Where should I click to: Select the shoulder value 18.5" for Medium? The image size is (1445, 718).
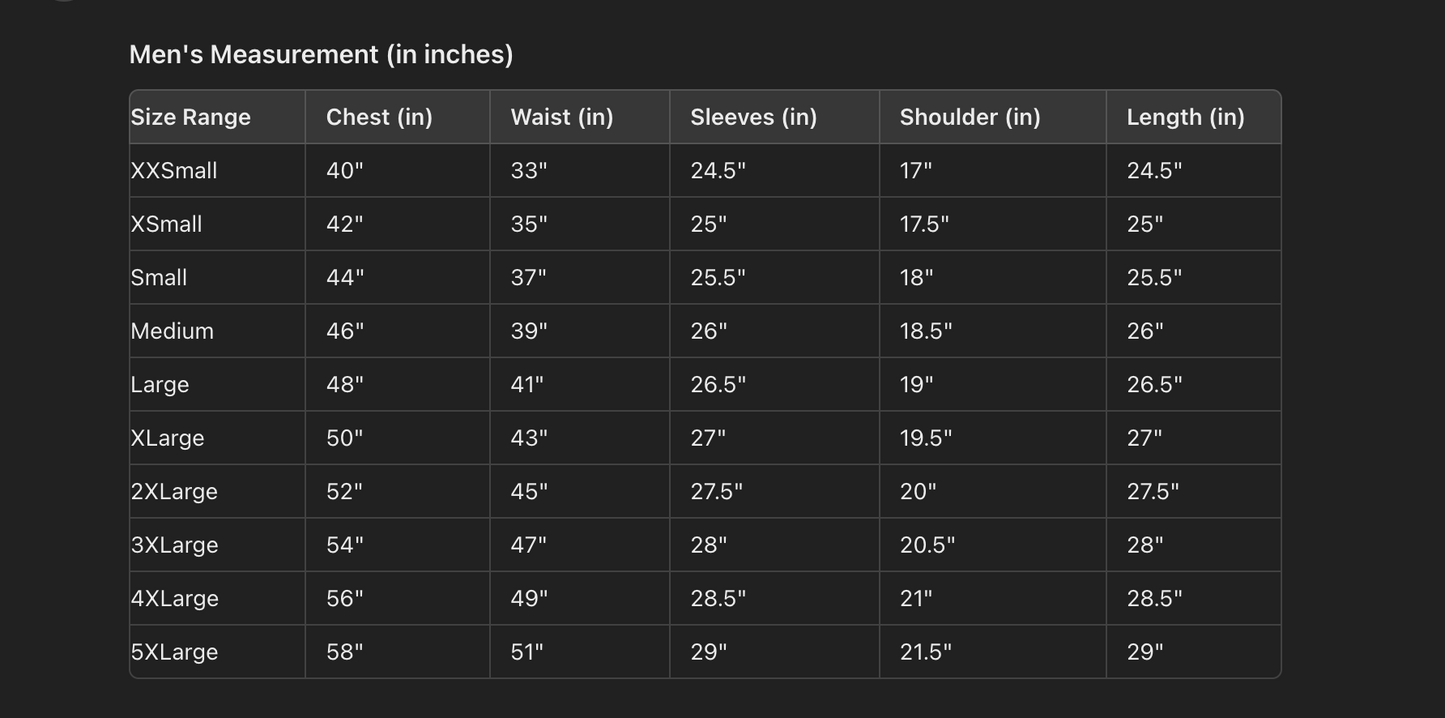(x=926, y=331)
